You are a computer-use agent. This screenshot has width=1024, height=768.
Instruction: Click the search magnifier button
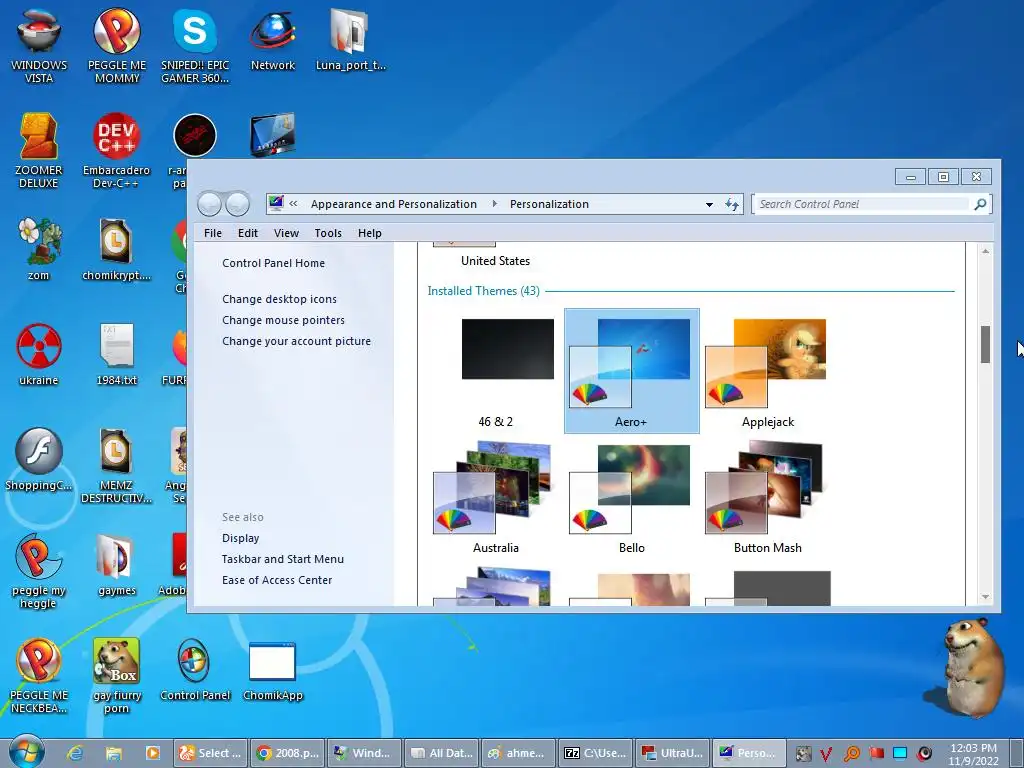tap(980, 204)
